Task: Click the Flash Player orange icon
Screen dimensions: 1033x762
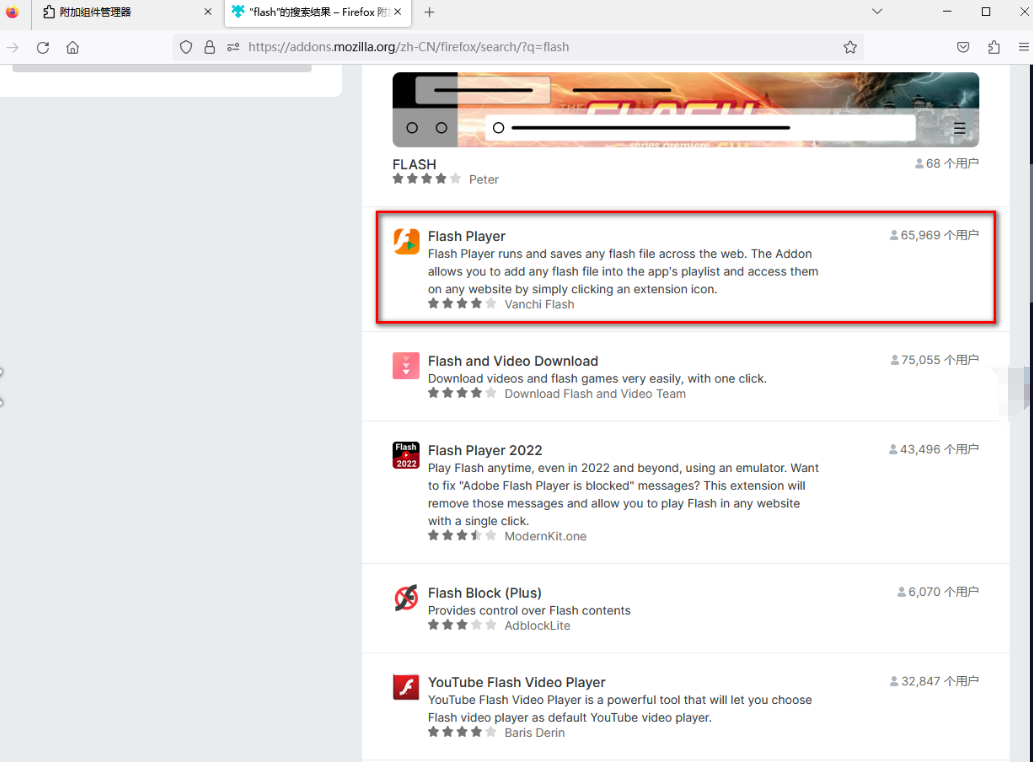Action: pos(406,241)
